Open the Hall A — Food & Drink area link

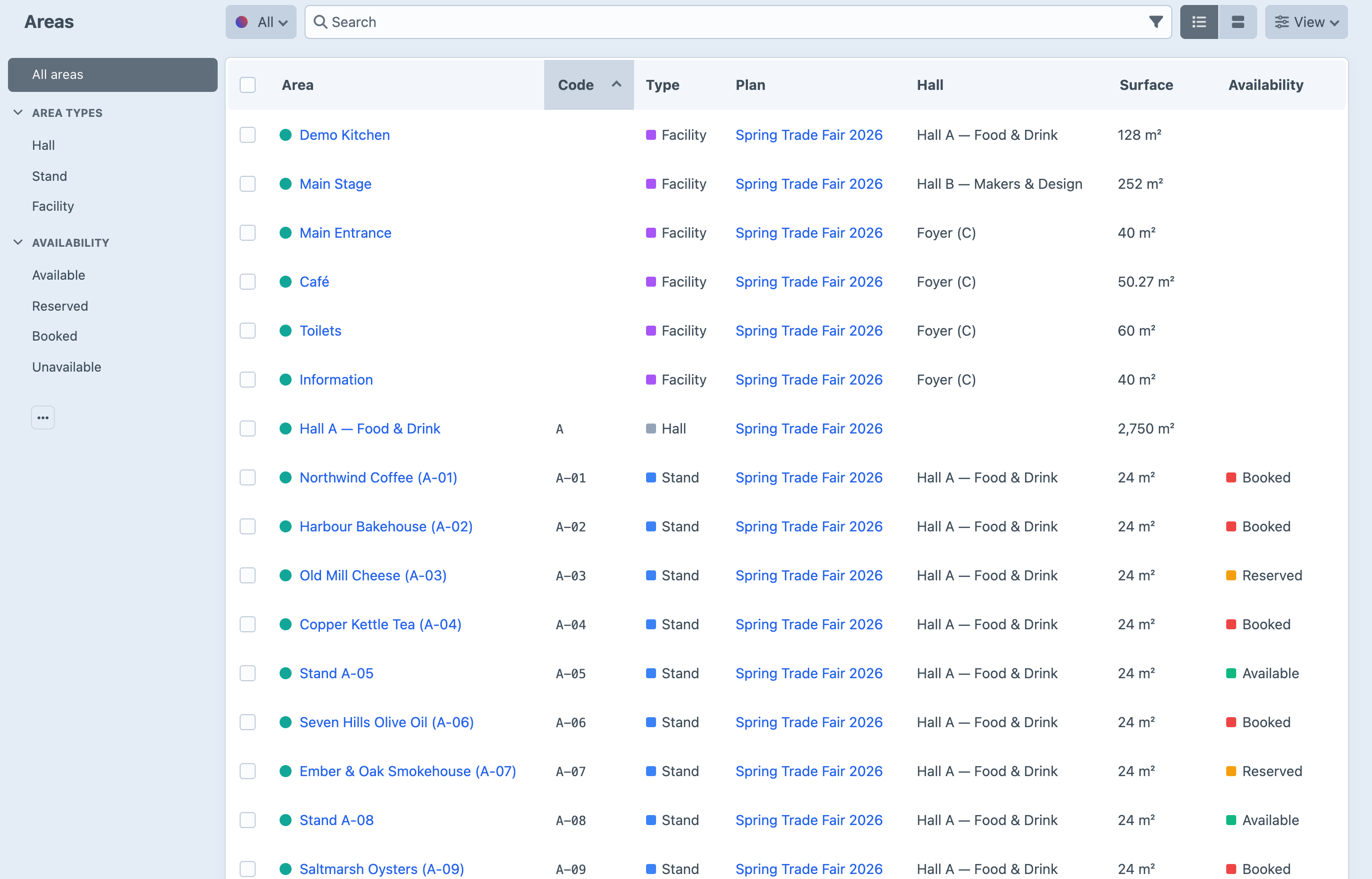pos(369,429)
